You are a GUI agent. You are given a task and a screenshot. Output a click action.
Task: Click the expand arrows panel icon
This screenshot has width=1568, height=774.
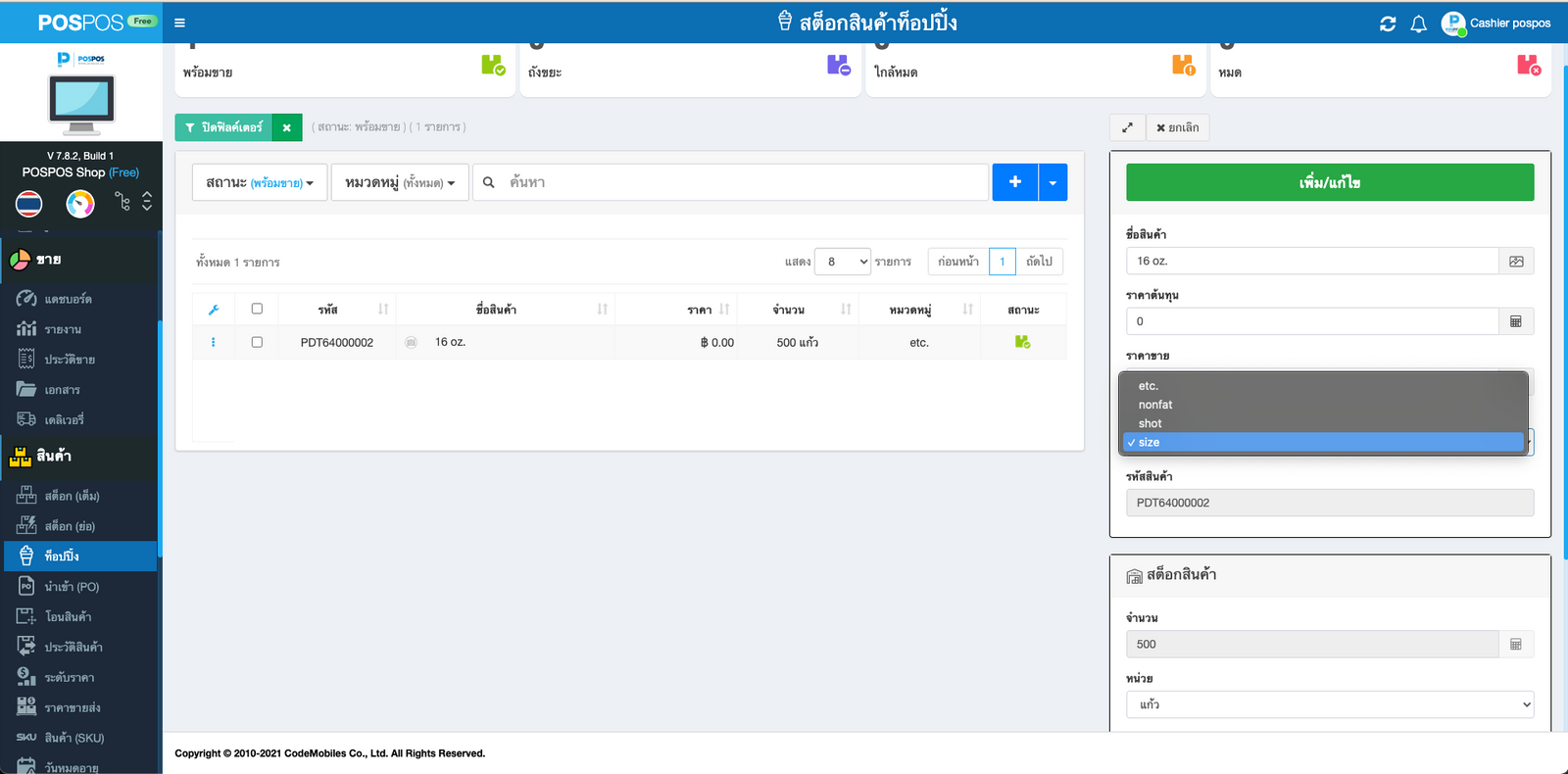point(1127,127)
